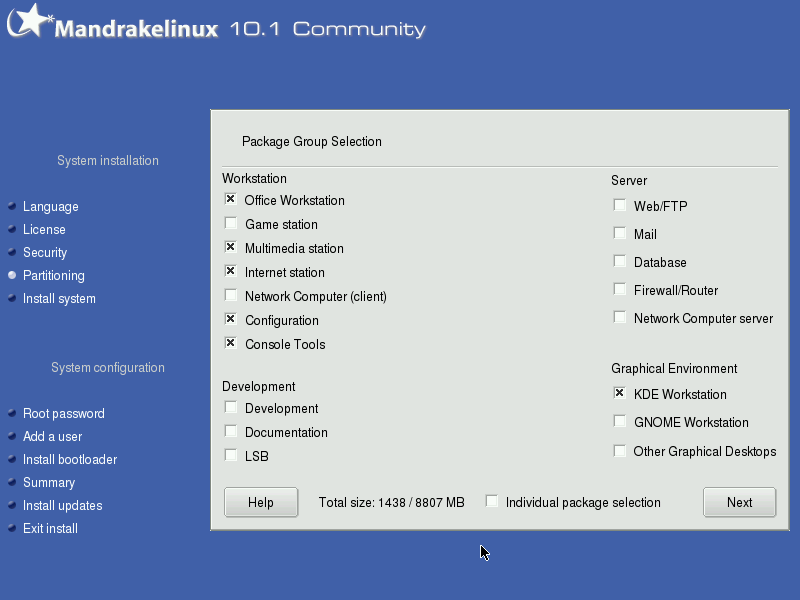Check the LSB checkbox
The height and width of the screenshot is (600, 800).
pos(231,455)
